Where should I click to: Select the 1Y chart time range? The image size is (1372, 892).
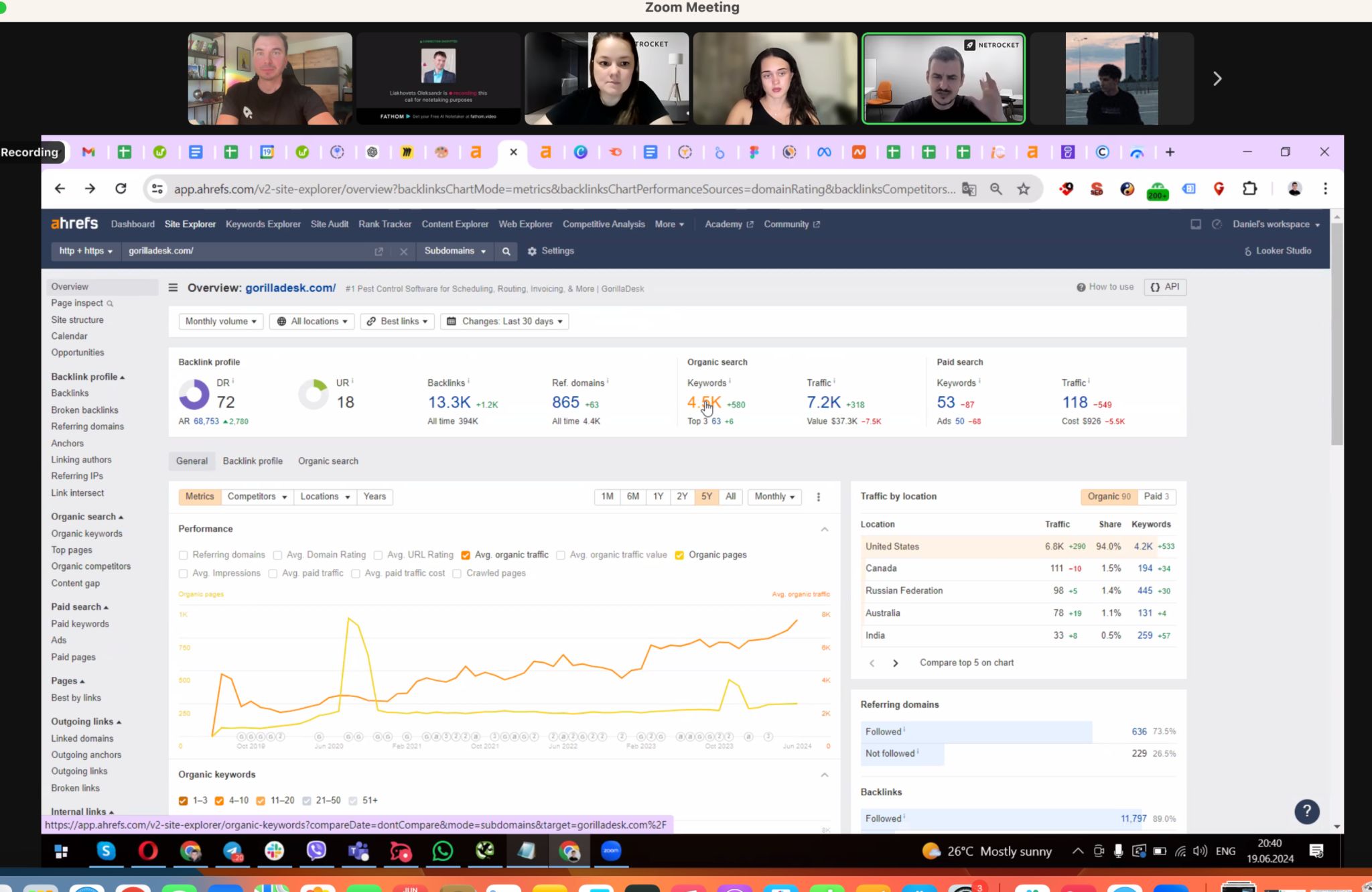coord(658,497)
